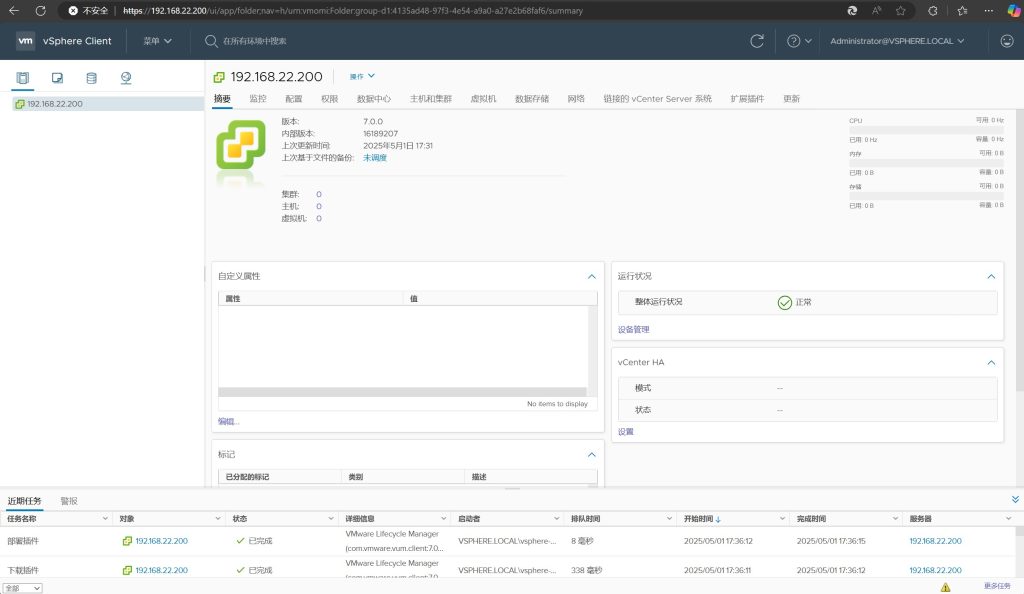The image size is (1024, 594).
Task: Click the browser back arrow
Action: pyautogui.click(x=14, y=10)
